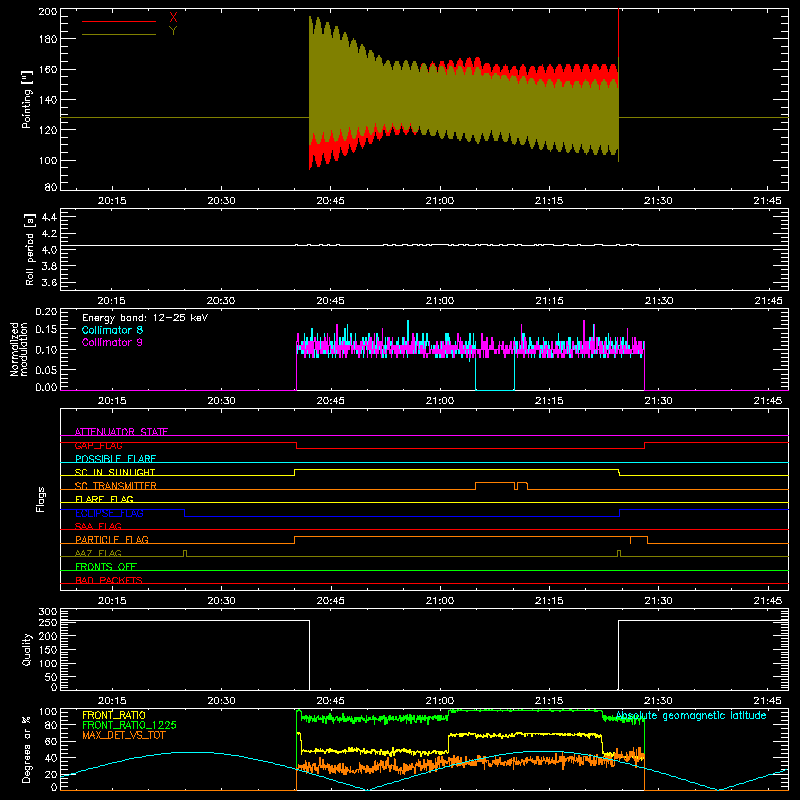Click the 20:45 time label under Roll period plot
This screenshot has width=800, height=800.
pyautogui.click(x=330, y=301)
